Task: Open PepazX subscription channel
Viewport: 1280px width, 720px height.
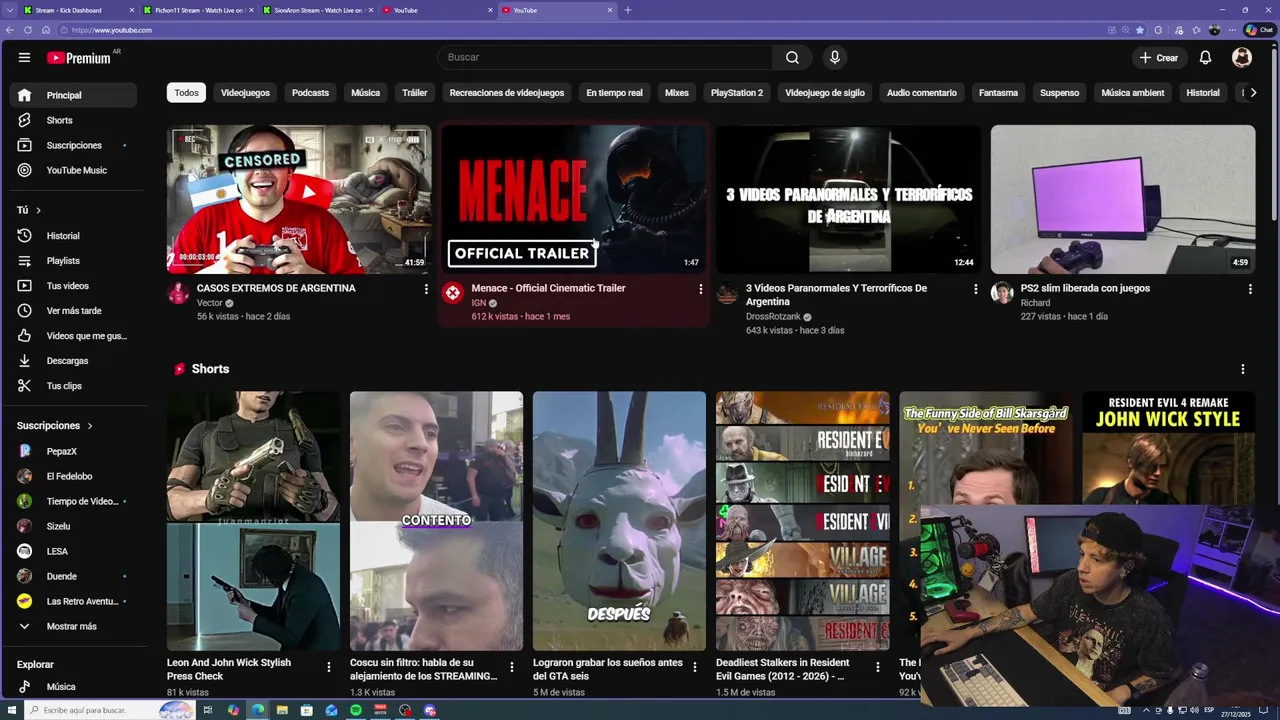Action: [73, 451]
